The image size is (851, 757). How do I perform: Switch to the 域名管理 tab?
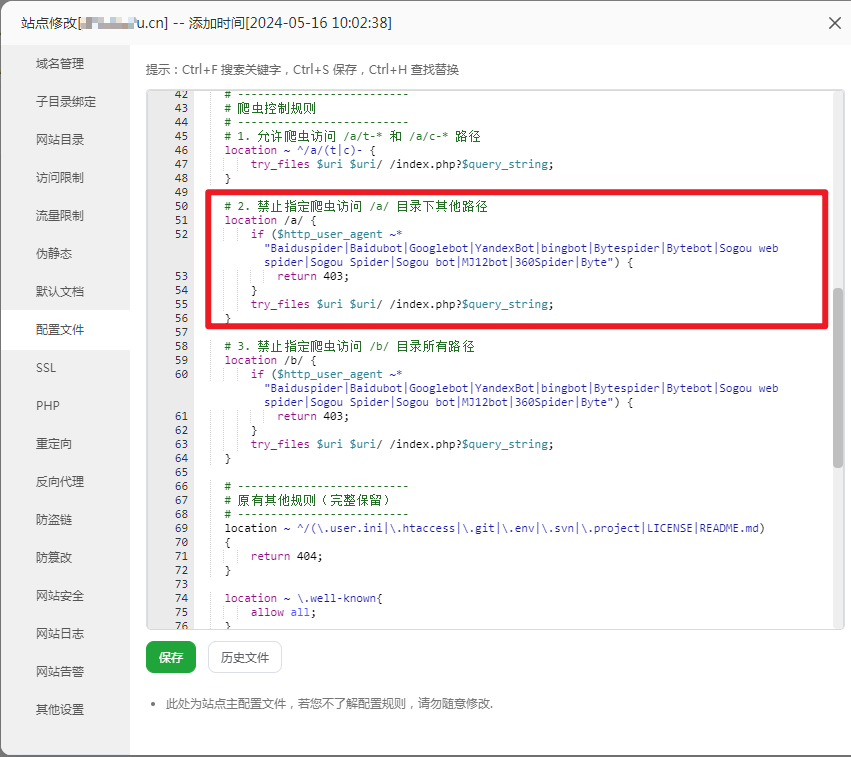[60, 64]
